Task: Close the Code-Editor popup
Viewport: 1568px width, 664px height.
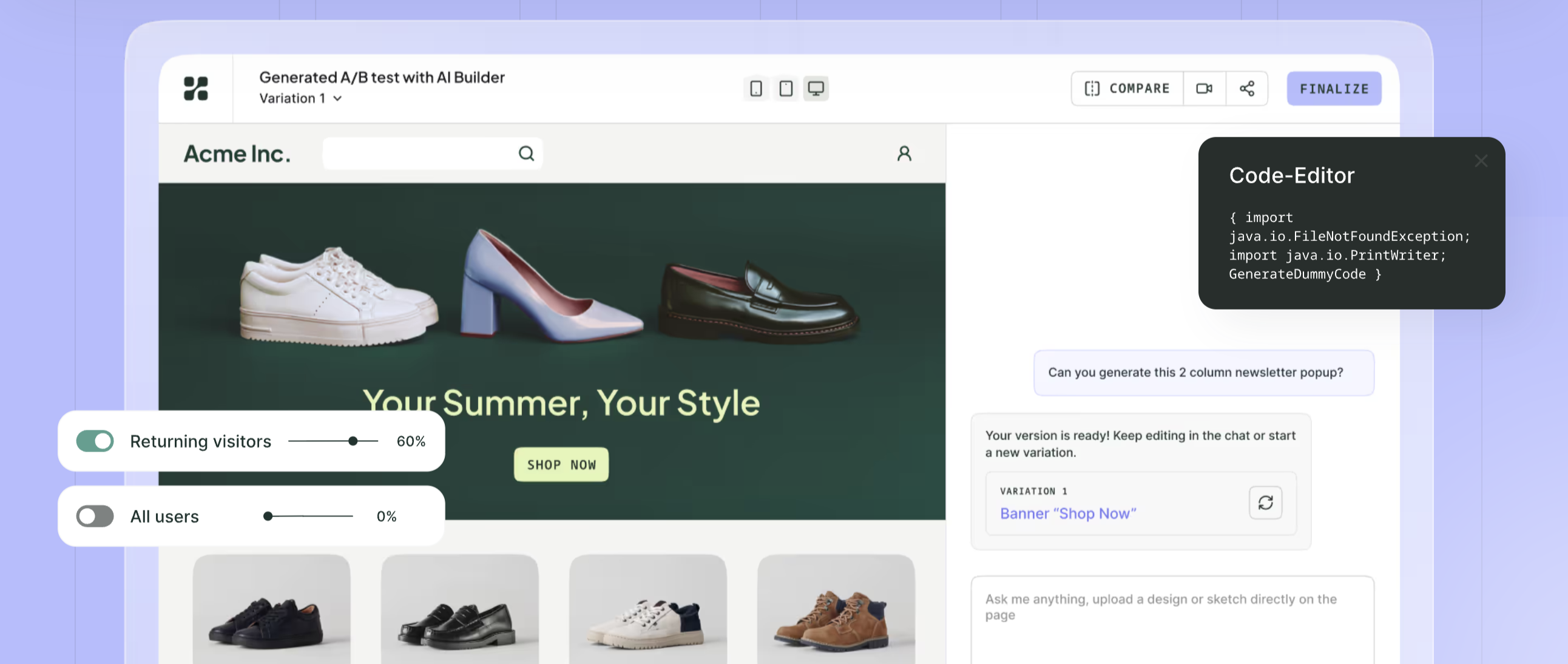Action: pos(1481,161)
